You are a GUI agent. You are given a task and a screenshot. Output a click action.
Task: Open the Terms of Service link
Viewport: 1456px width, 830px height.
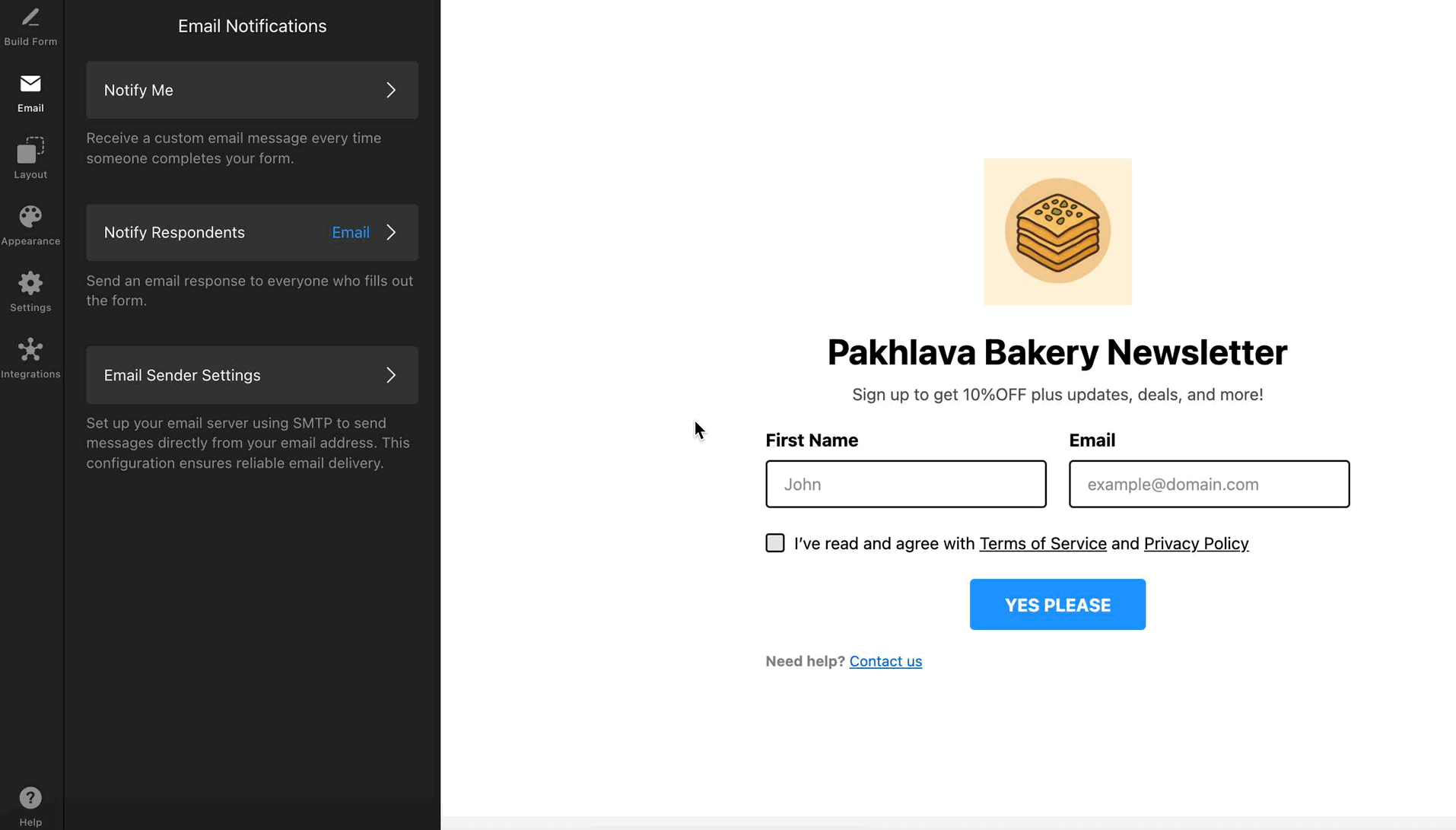pyautogui.click(x=1042, y=543)
